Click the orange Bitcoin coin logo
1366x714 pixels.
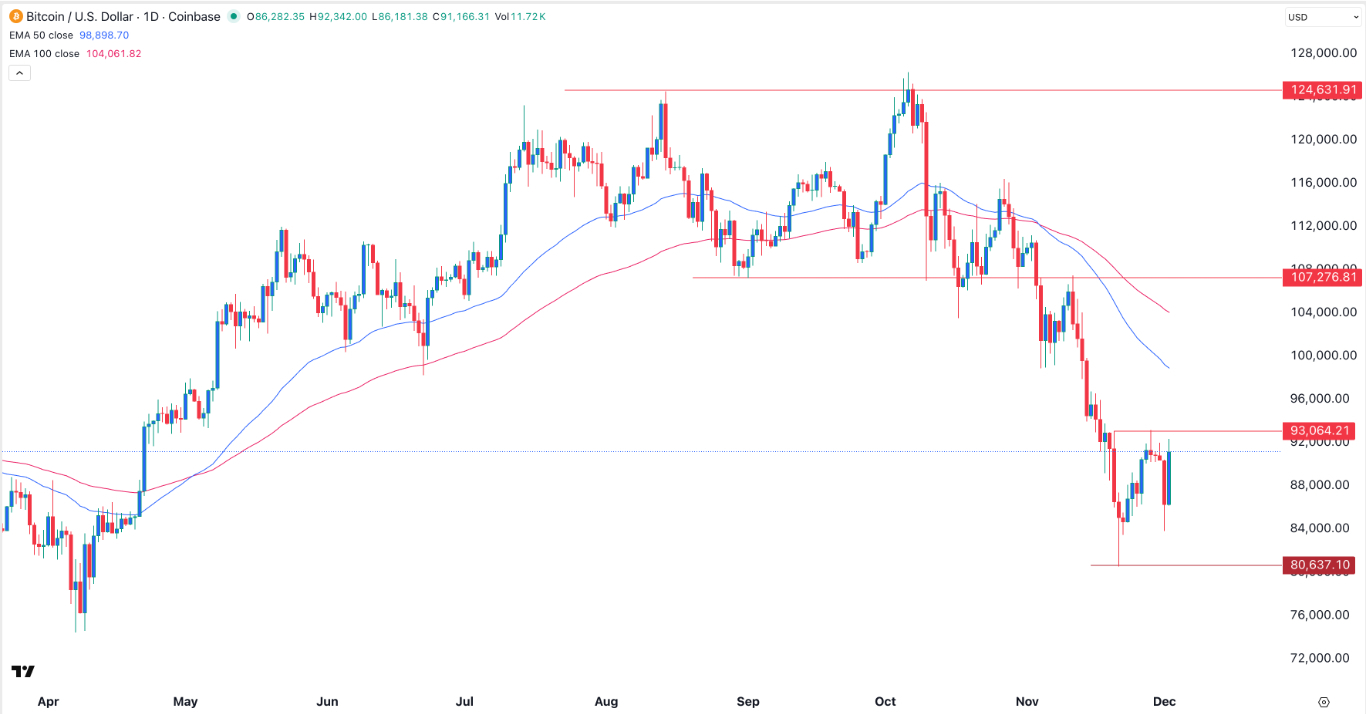(x=16, y=16)
